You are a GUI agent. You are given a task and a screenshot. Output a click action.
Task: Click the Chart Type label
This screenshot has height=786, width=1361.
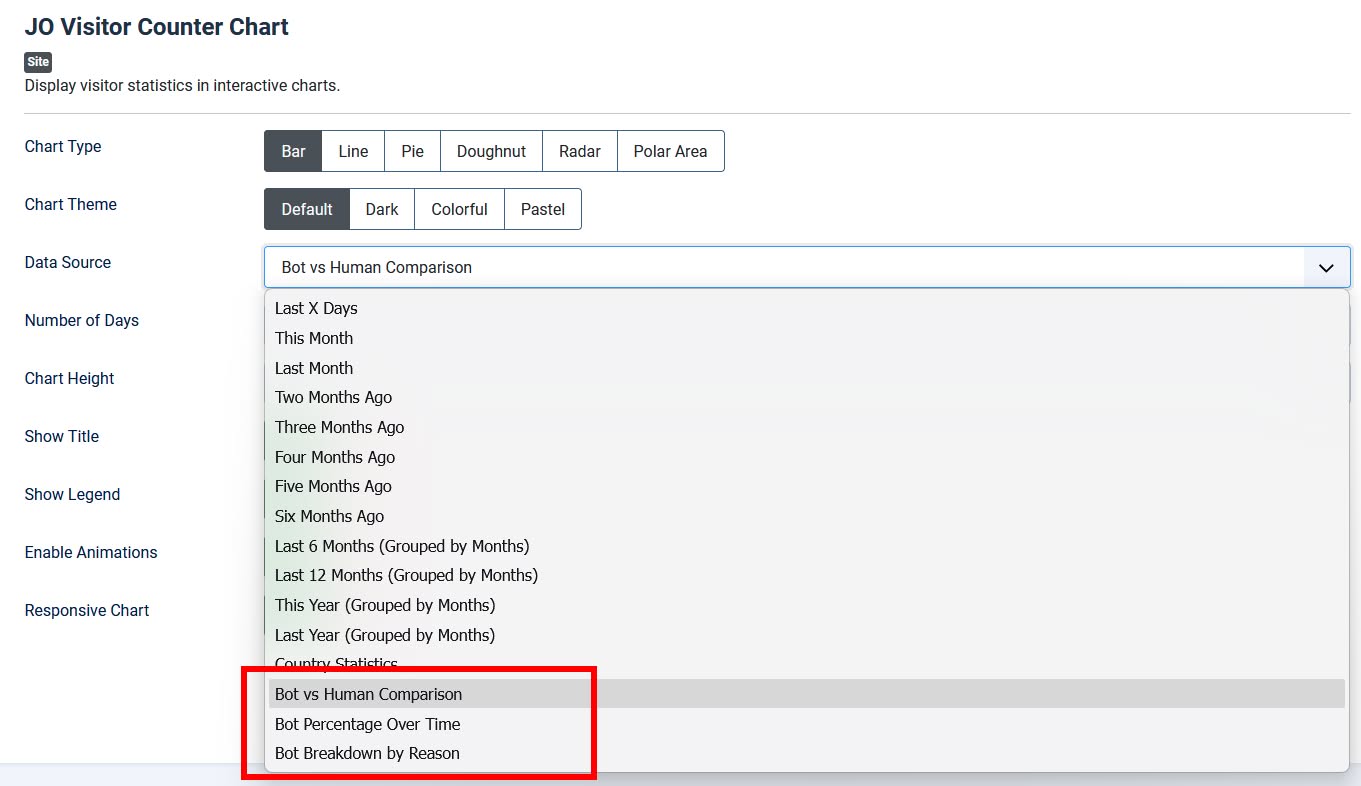[63, 146]
